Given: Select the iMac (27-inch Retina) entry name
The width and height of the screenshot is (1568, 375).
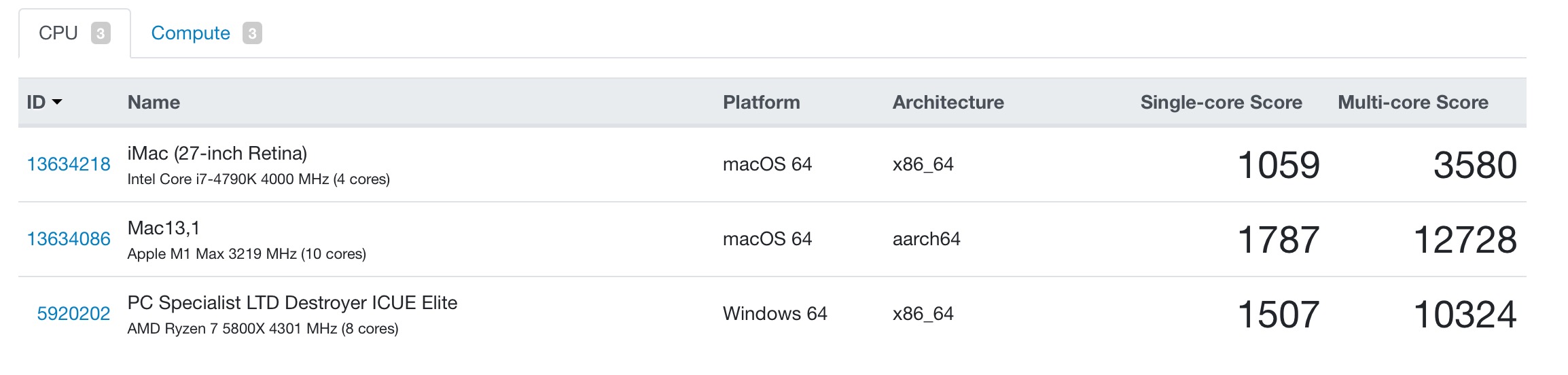Looking at the screenshot, I should click(217, 154).
